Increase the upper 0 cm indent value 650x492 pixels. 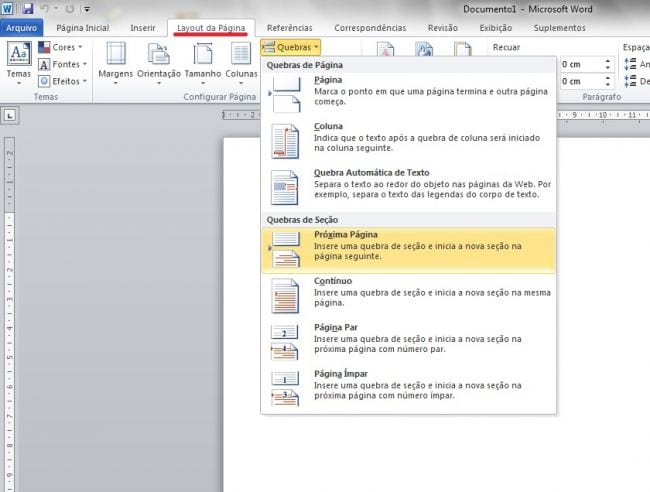coord(608,61)
